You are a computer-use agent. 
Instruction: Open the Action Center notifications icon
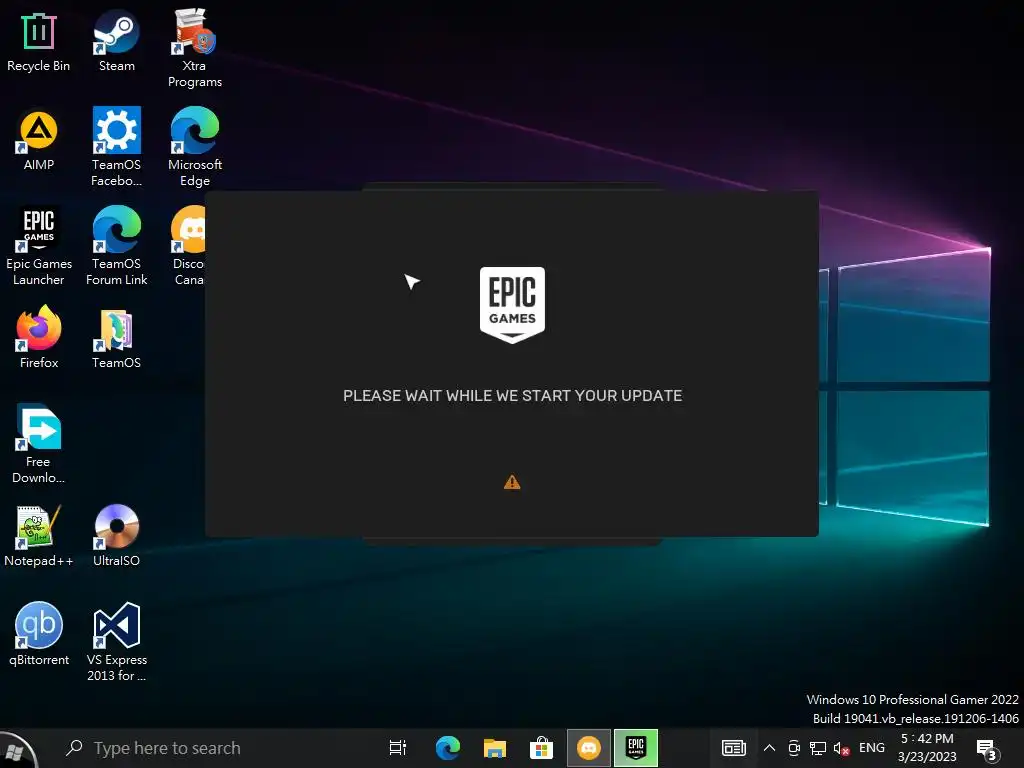987,750
